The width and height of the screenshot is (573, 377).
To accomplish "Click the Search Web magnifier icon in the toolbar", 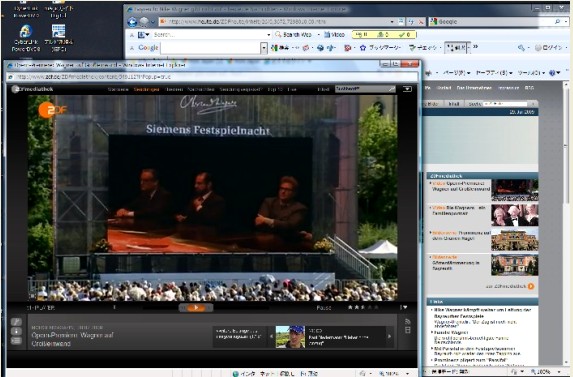I will tap(278, 35).
